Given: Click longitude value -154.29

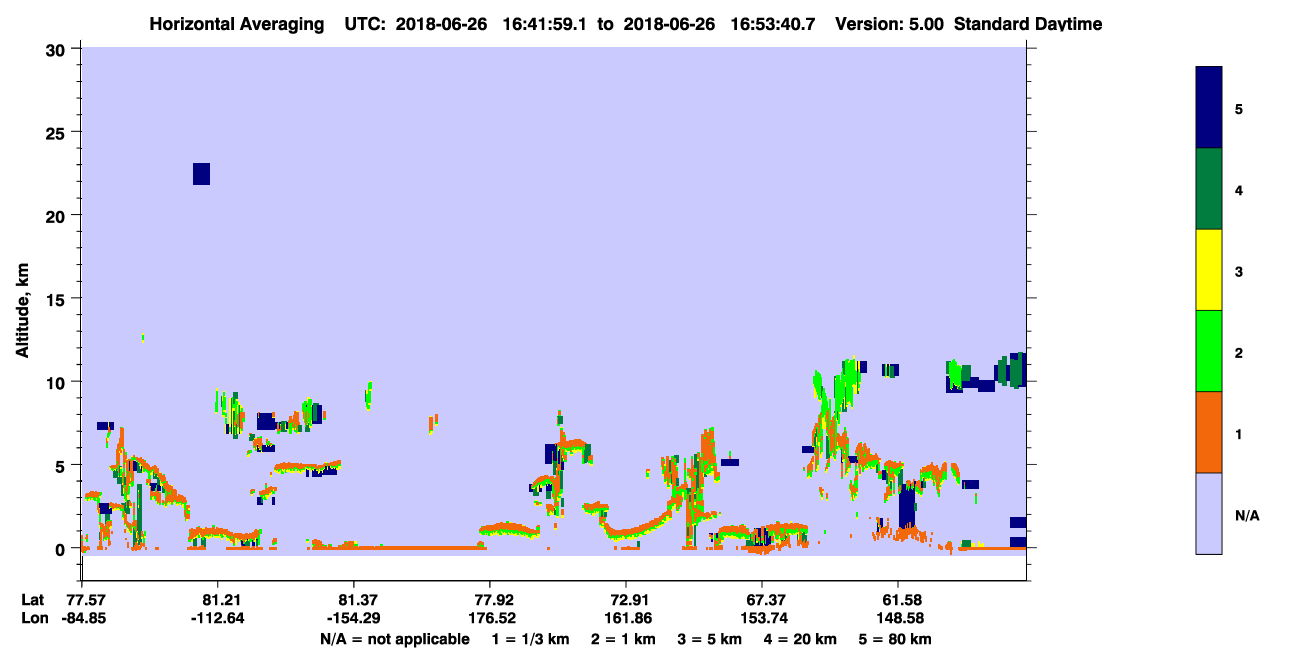Looking at the screenshot, I should click(x=353, y=618).
